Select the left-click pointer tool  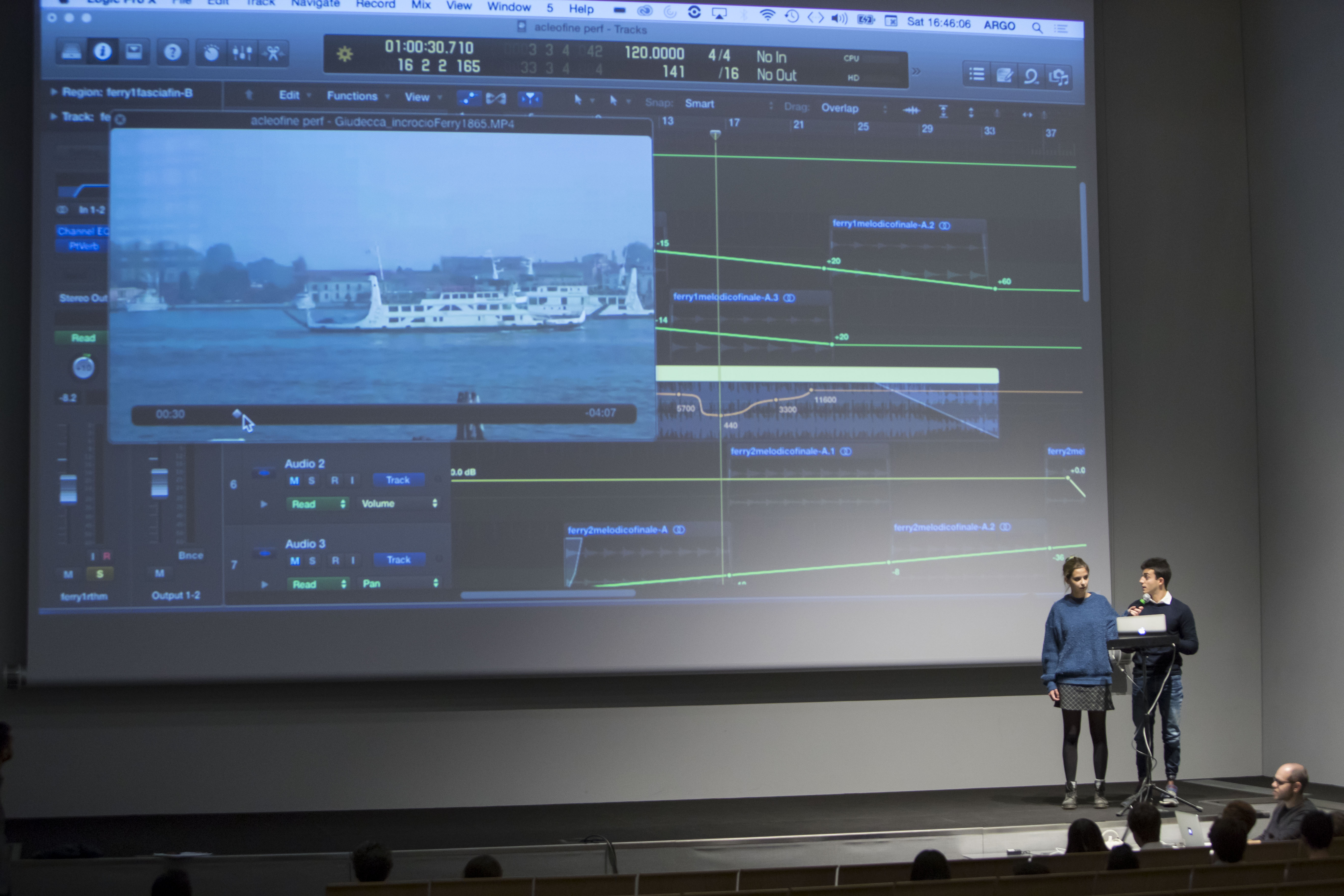coord(578,100)
